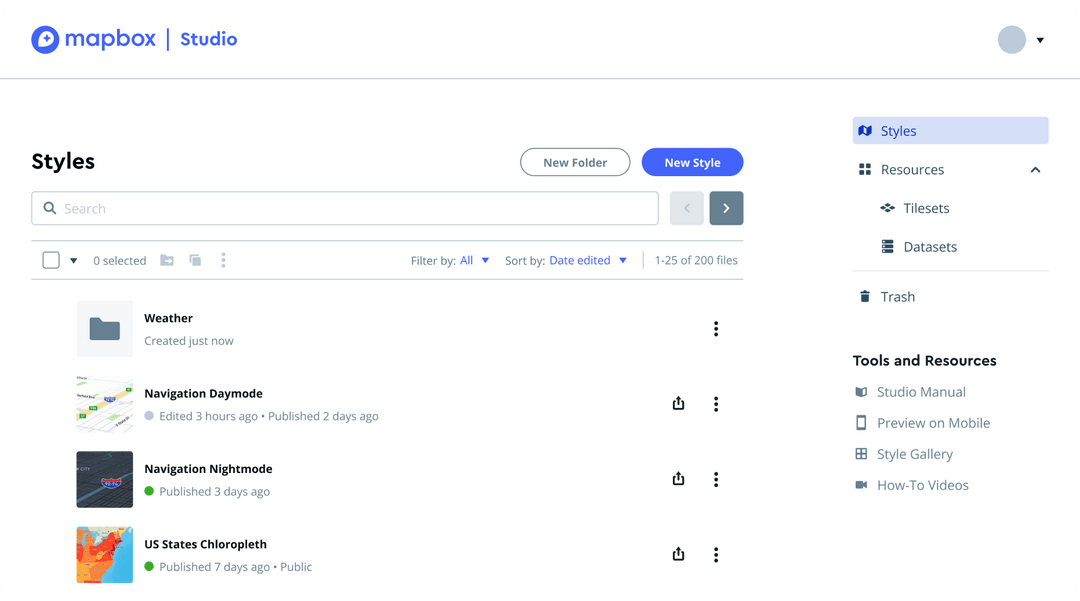Click the New Folder button

click(575, 162)
